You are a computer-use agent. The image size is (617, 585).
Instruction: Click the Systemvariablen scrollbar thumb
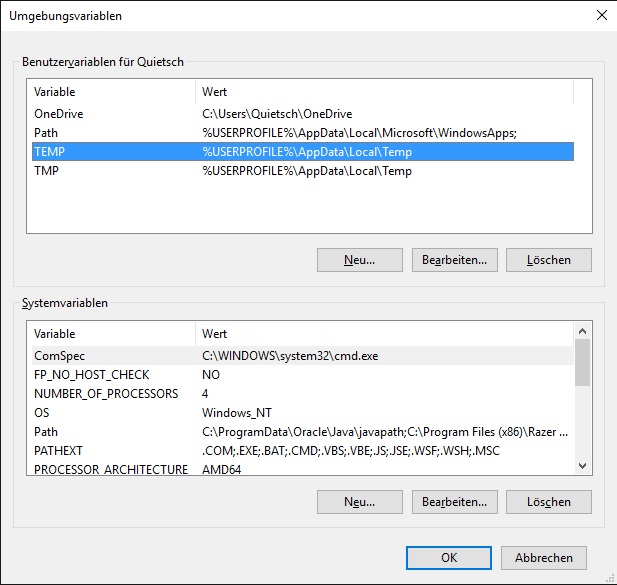click(x=582, y=362)
